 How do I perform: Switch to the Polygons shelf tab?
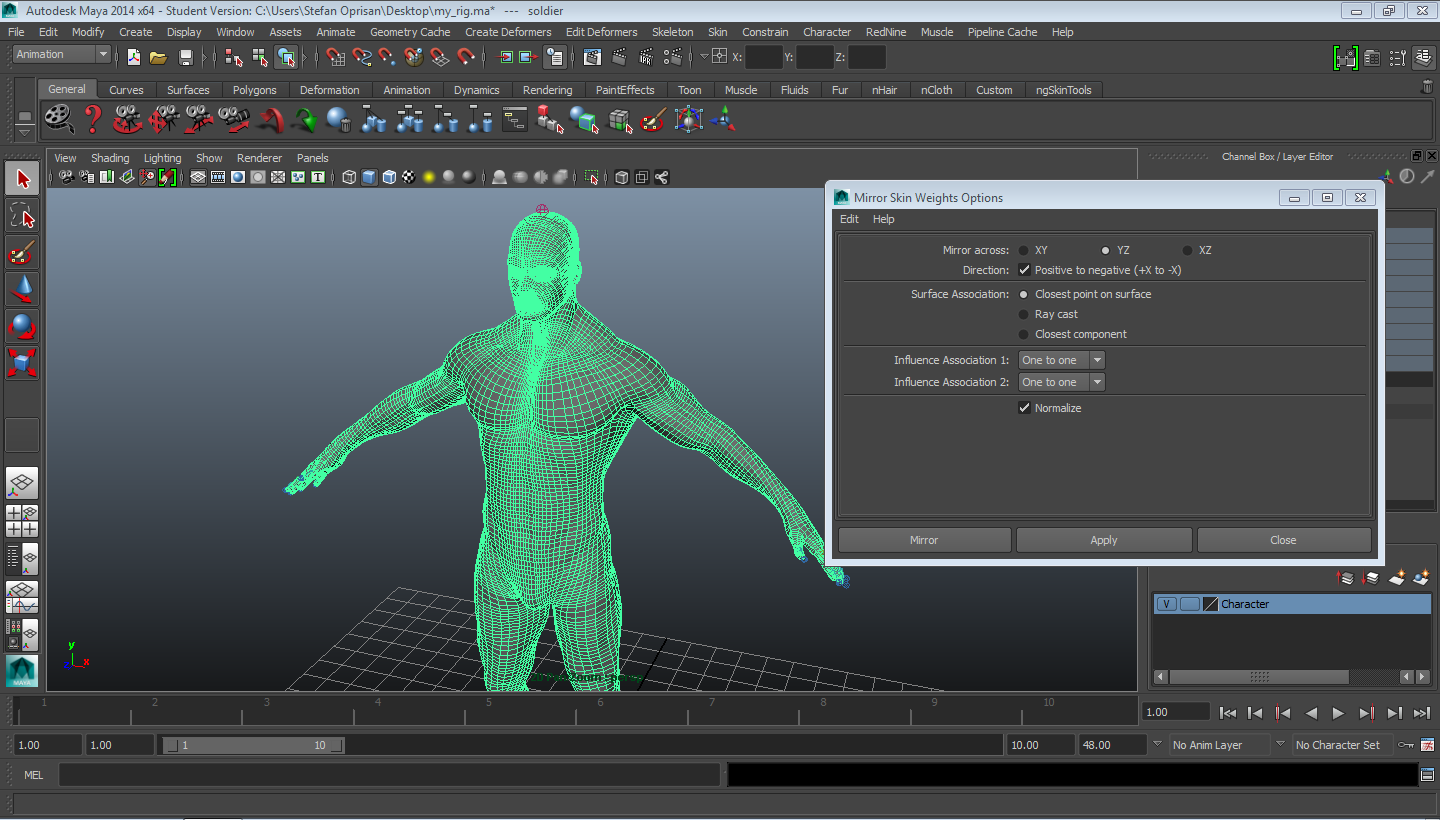pyautogui.click(x=254, y=90)
